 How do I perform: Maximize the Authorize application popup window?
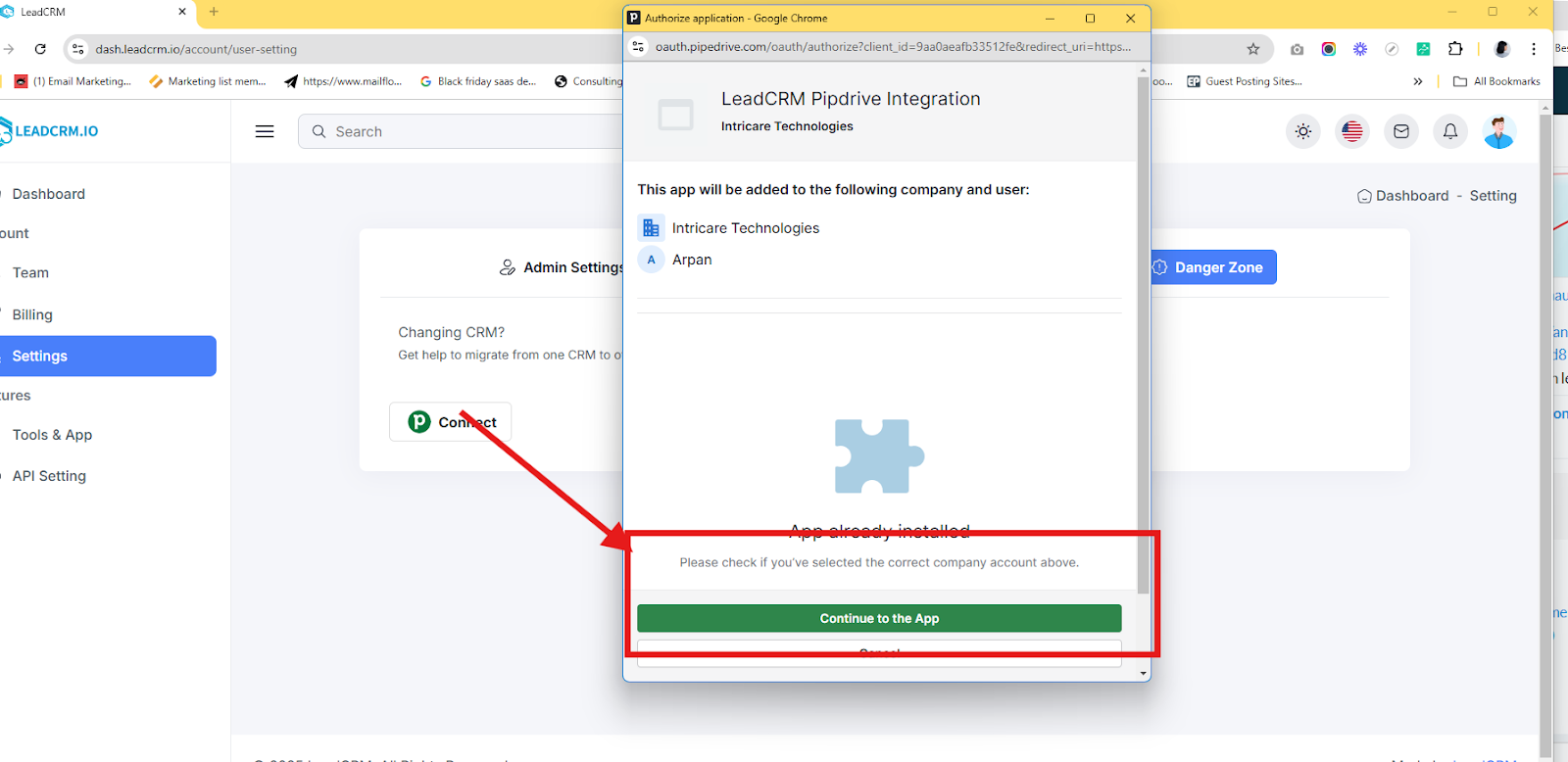1090,18
